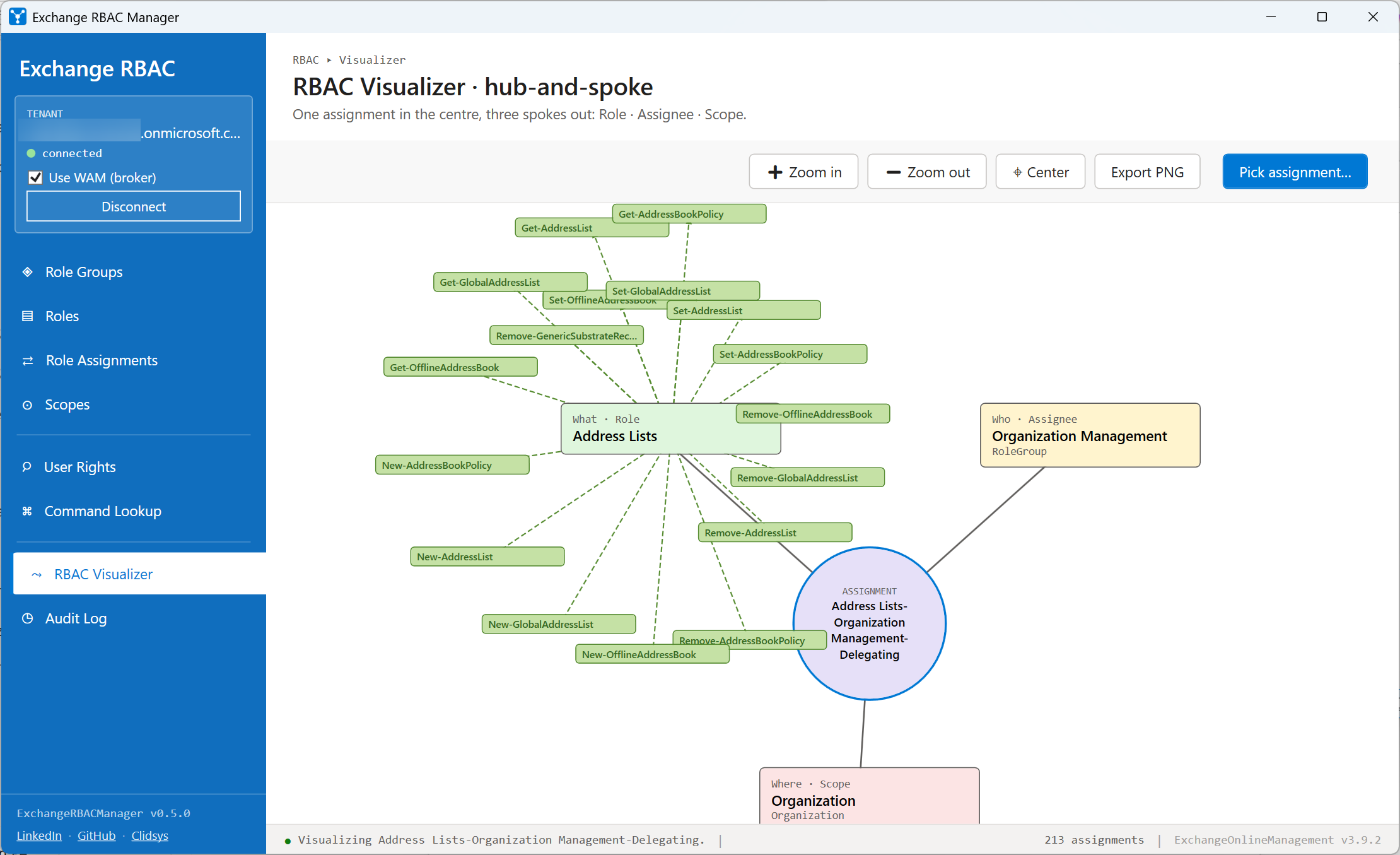Open the Clidsys link
Viewport: 1400px width, 855px height.
point(149,835)
